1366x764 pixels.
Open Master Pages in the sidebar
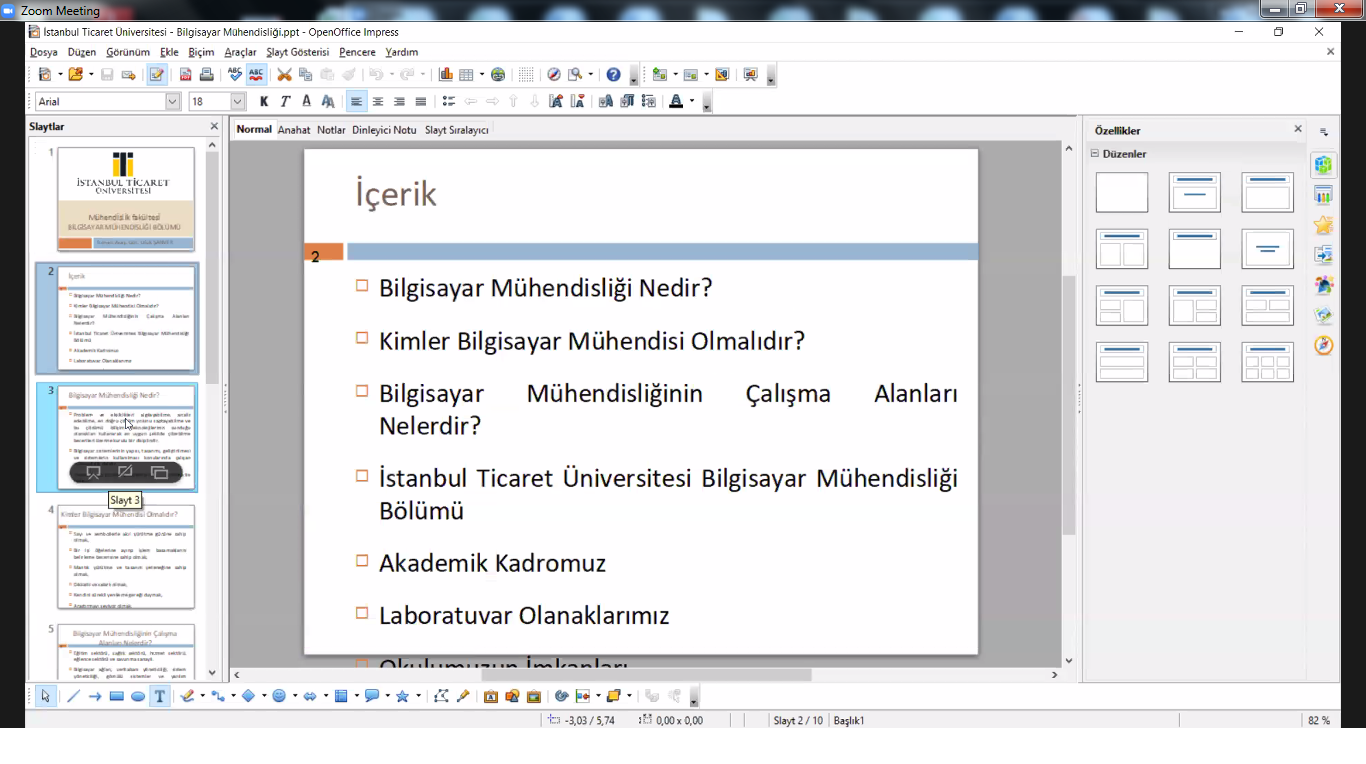point(1324,195)
